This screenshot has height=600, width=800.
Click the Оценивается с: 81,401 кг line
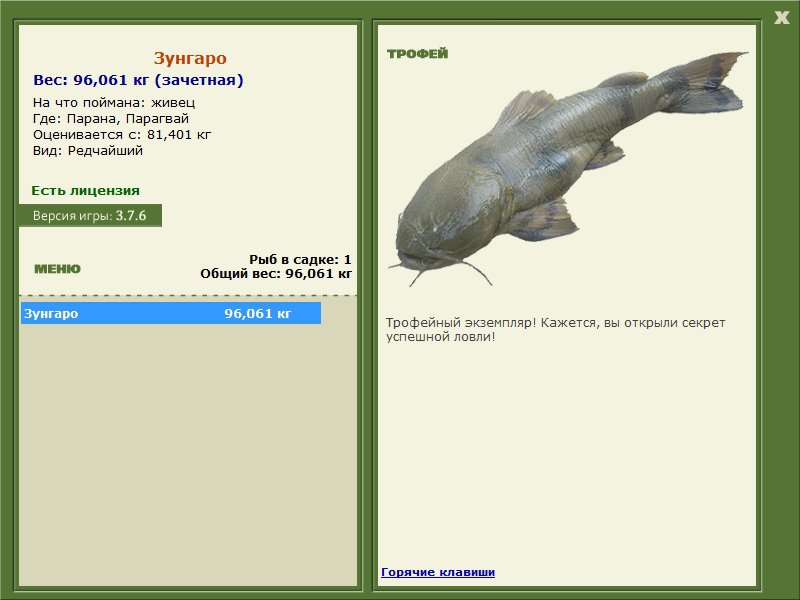click(122, 134)
